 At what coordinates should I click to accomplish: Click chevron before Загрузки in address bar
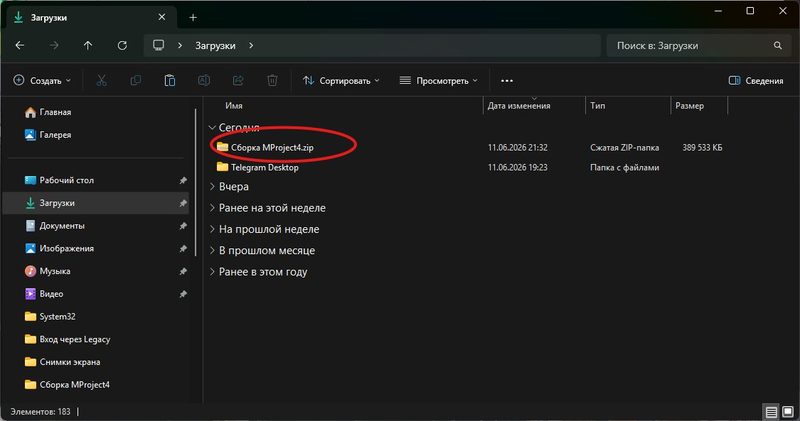coord(180,45)
